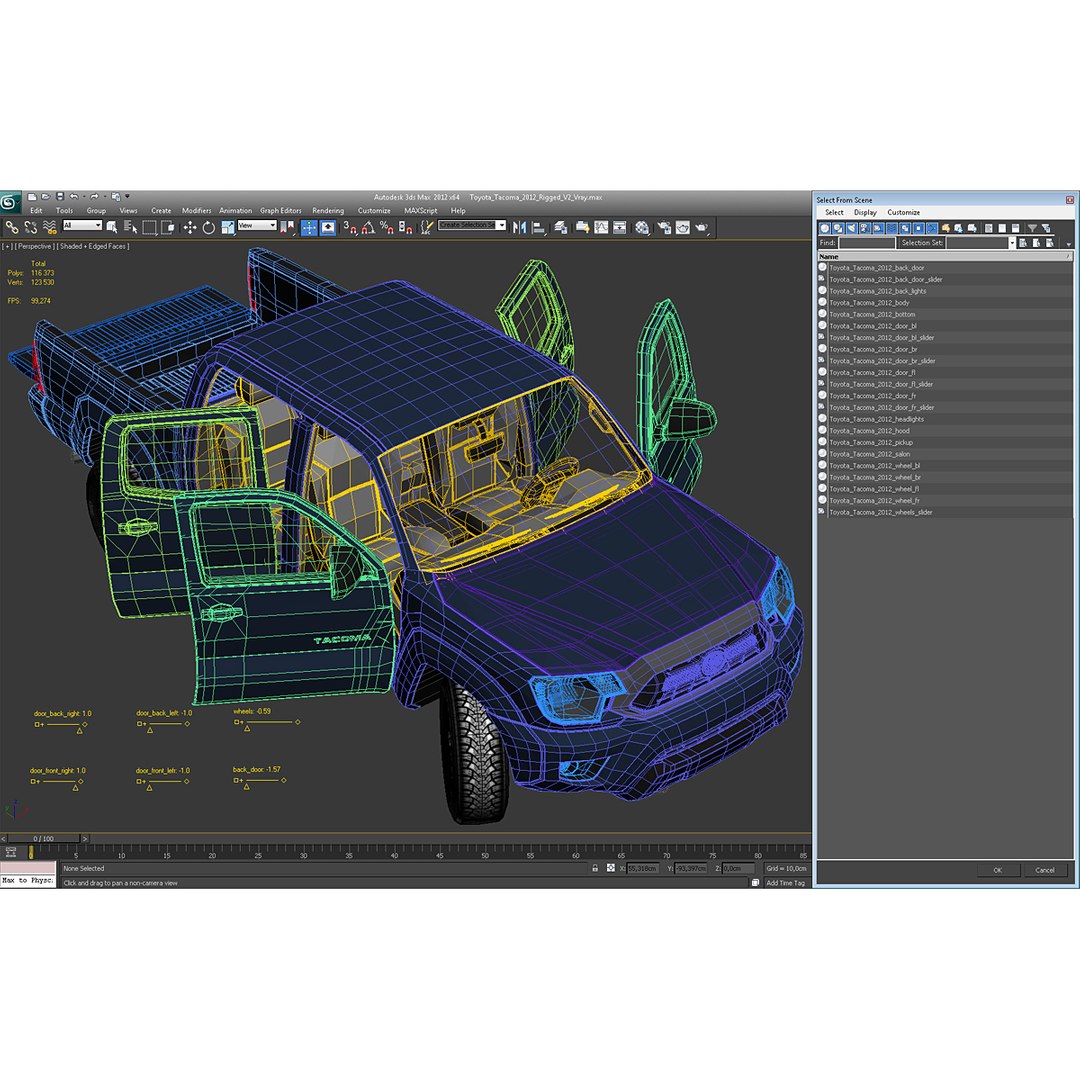The height and width of the screenshot is (1080, 1080).
Task: Activate the Select and Rotate tool
Action: click(208, 227)
